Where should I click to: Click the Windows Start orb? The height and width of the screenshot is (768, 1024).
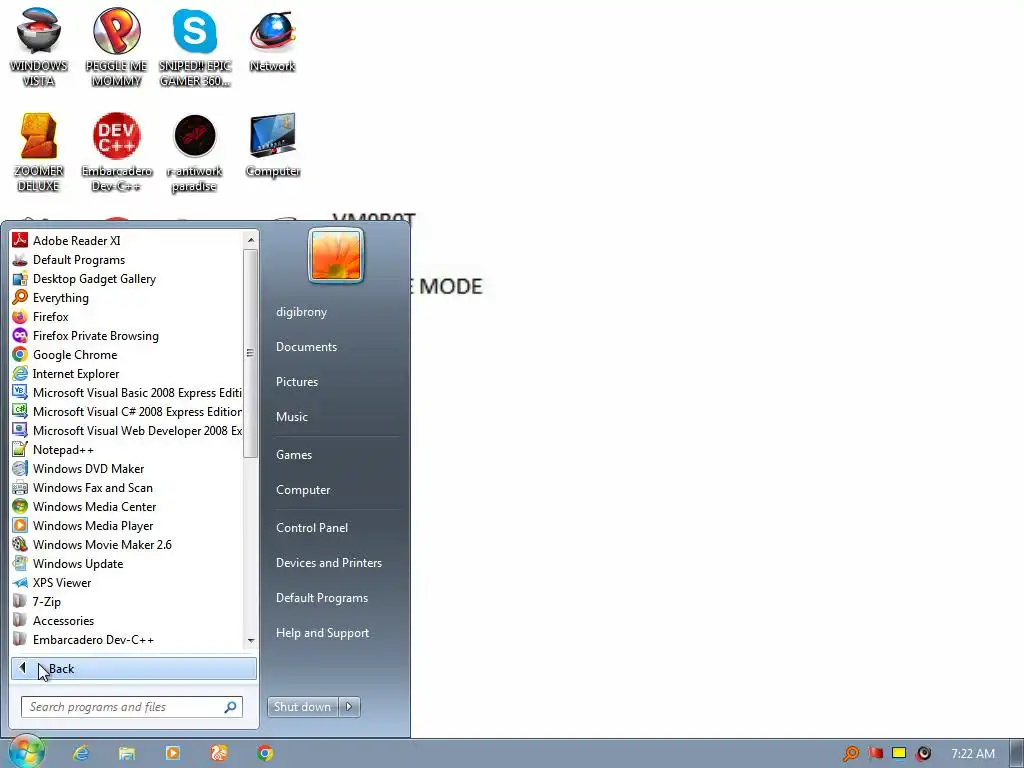[26, 752]
